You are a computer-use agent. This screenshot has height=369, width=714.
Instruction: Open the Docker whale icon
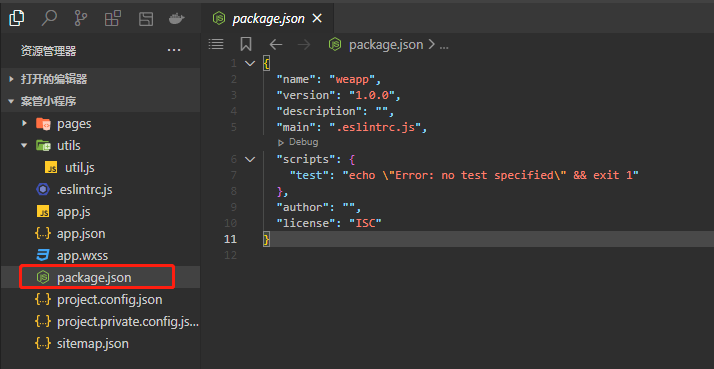[177, 19]
